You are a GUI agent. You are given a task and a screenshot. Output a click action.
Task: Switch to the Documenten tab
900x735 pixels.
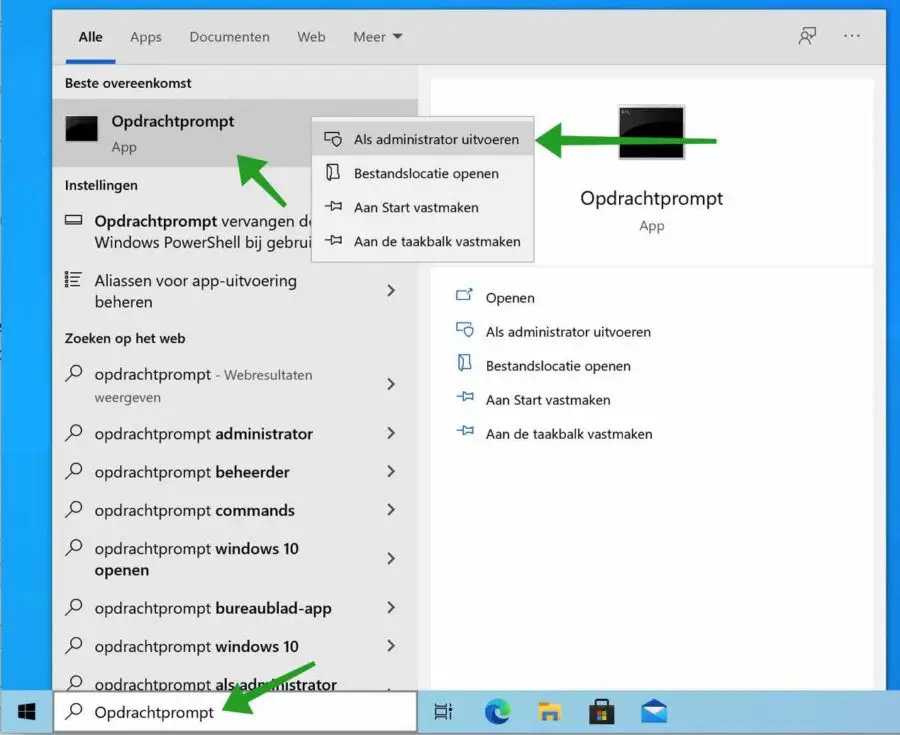[x=230, y=37]
